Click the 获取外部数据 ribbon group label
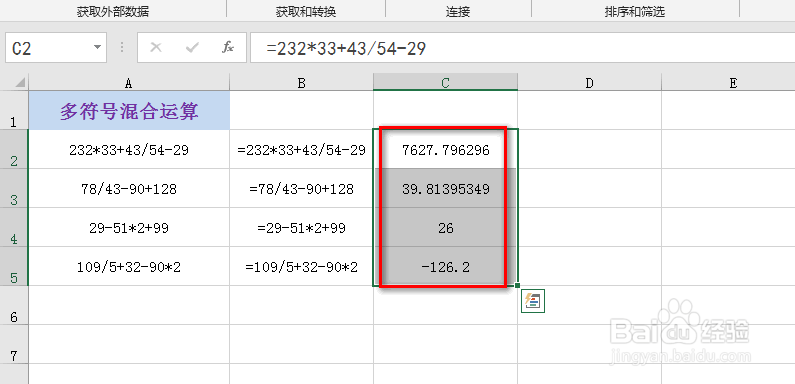Viewport: 795px width, 384px height. point(113,12)
